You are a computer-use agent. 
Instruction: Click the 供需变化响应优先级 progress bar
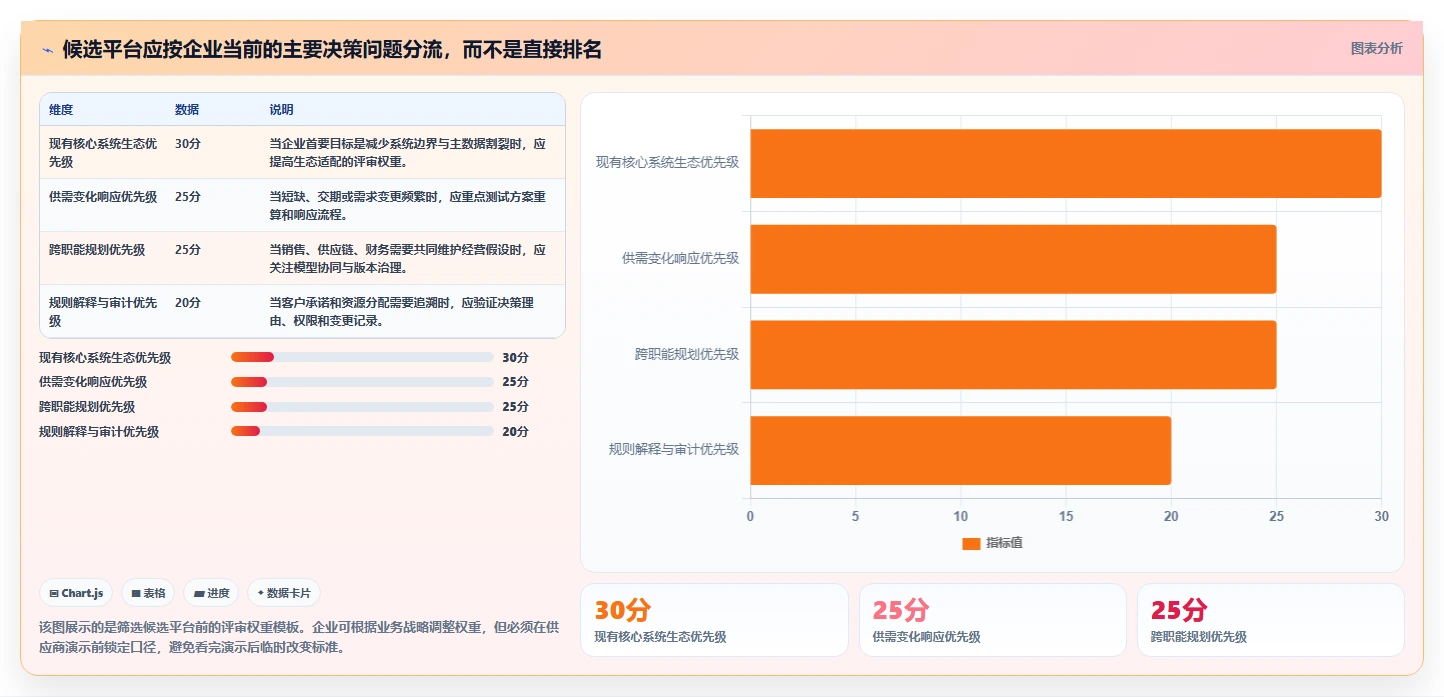click(x=362, y=382)
